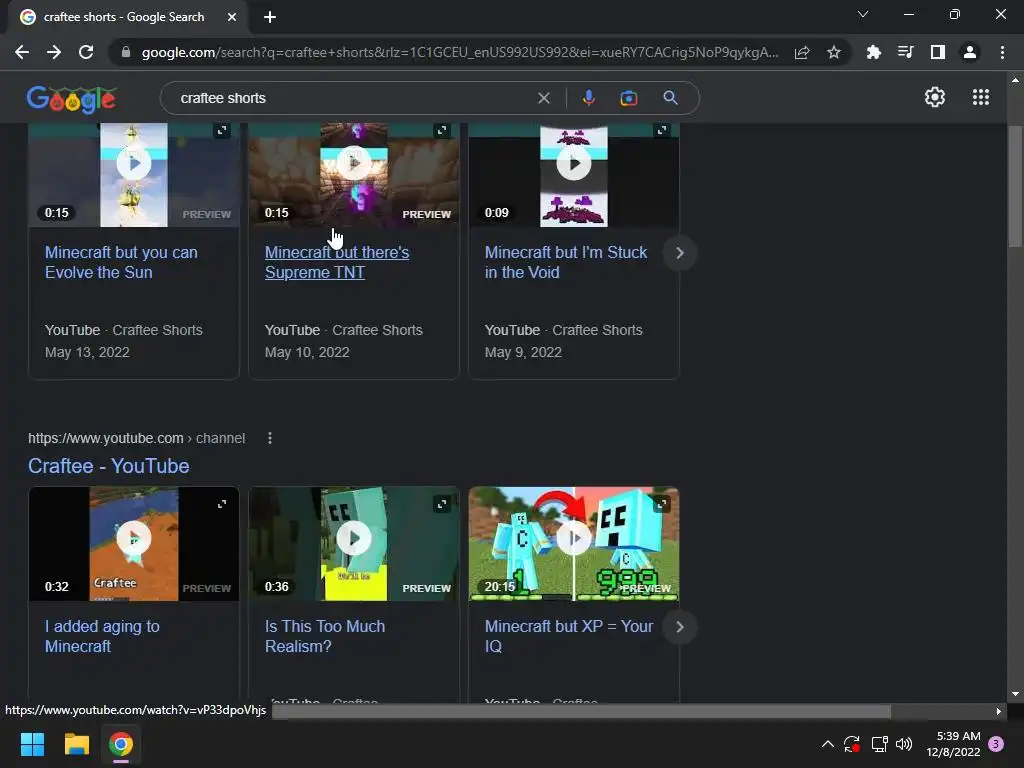Expand the I added aging thumbnail
This screenshot has width=1024, height=768.
pos(222,504)
